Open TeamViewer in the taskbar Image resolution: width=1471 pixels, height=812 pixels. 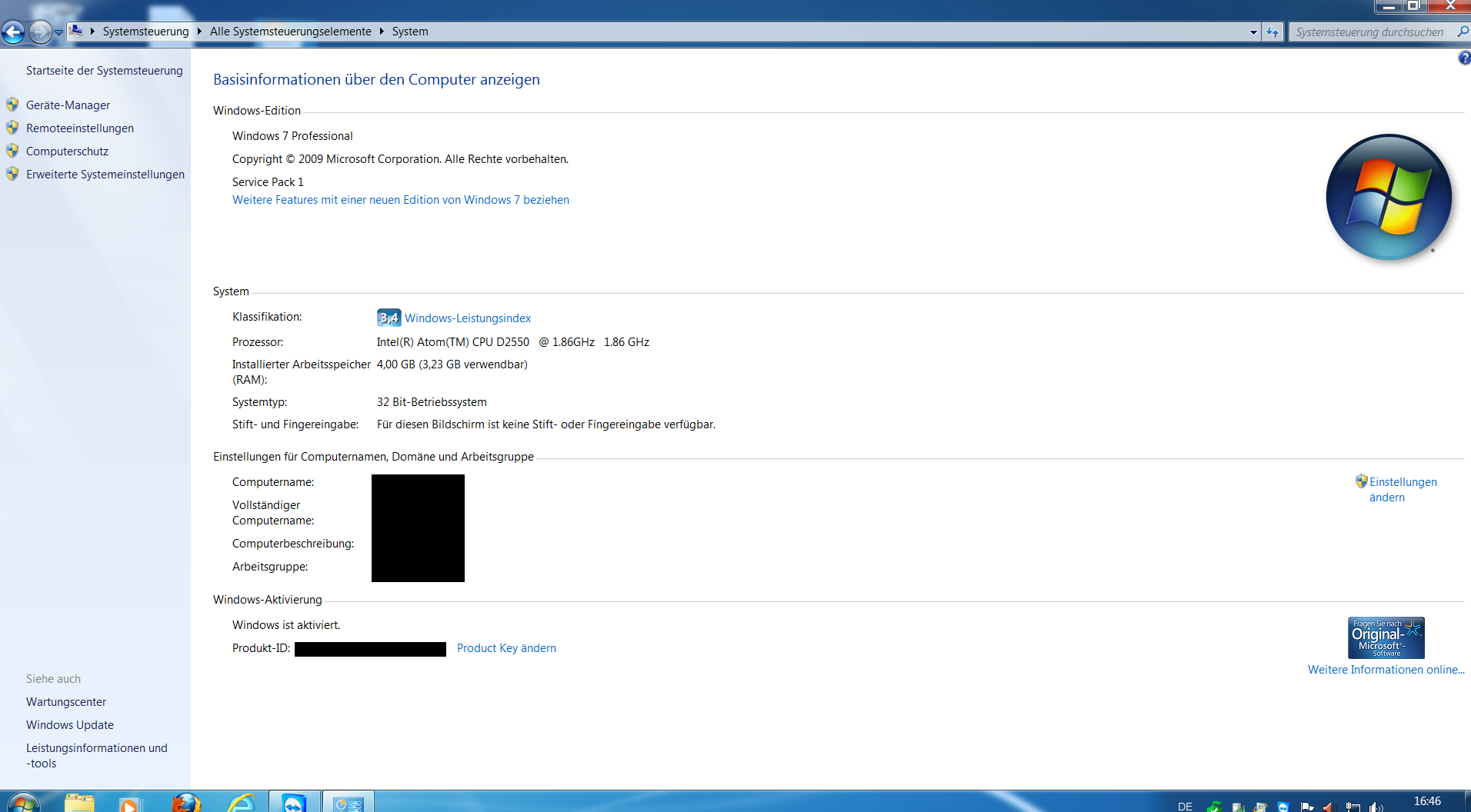294,804
